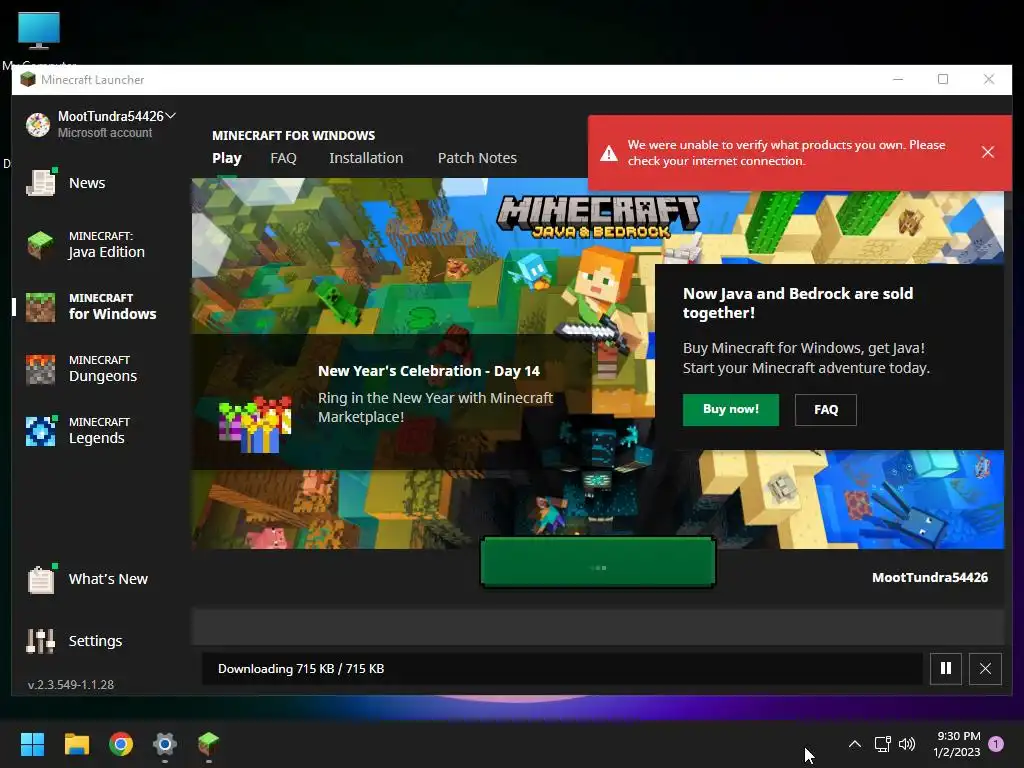The height and width of the screenshot is (768, 1024).
Task: Click the gift boxes thumbnail
Action: pyautogui.click(x=255, y=424)
